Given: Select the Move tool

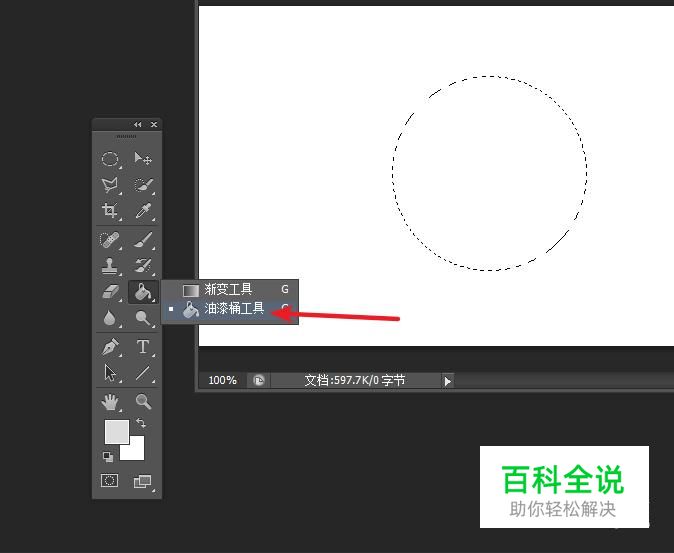Looking at the screenshot, I should click(x=143, y=159).
